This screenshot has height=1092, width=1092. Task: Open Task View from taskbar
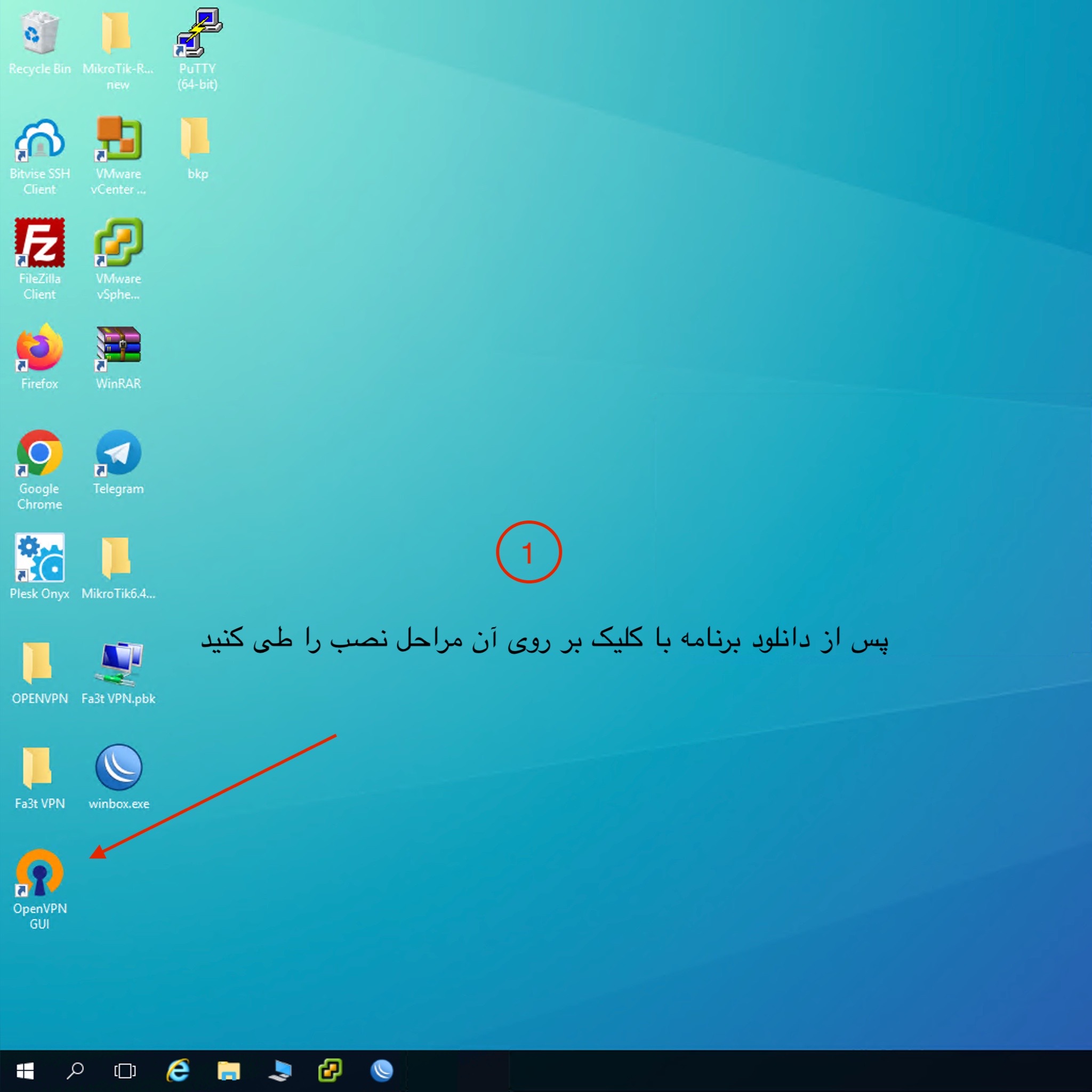(x=125, y=1071)
